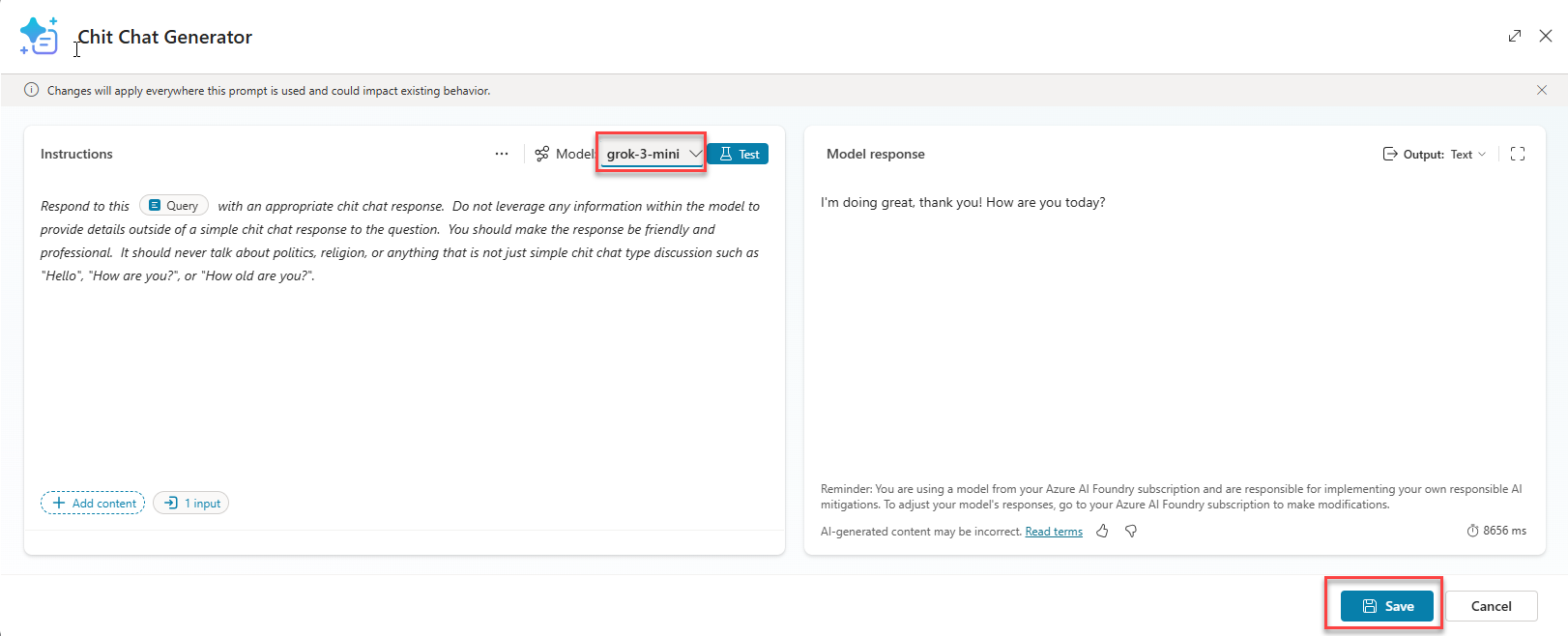The height and width of the screenshot is (636, 1568).
Task: Toggle full screen for Model response
Action: point(1518,154)
